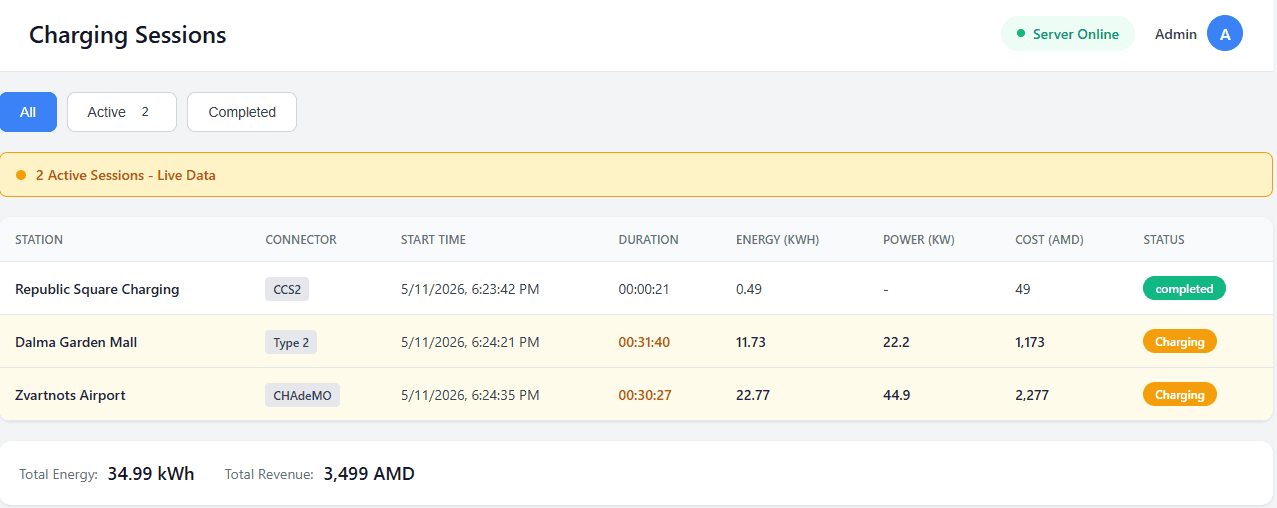Click the Total Revenue 3,499 AMD value
The image size is (1277, 508).
[x=369, y=473]
